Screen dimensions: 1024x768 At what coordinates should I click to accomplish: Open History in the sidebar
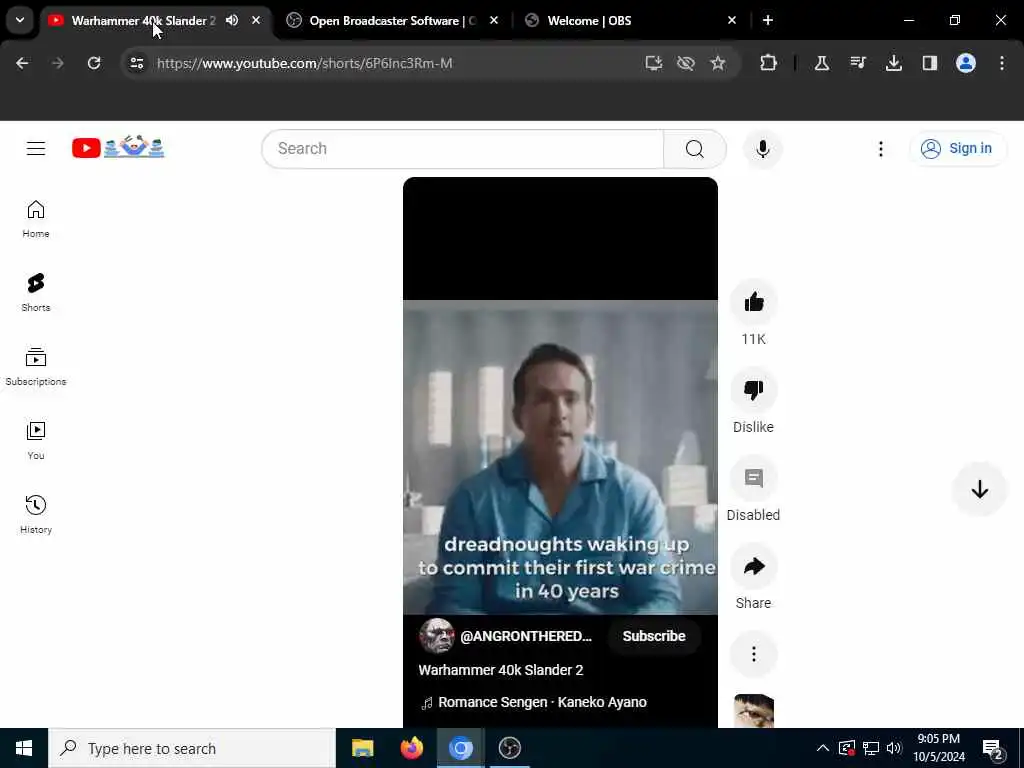coord(36,515)
